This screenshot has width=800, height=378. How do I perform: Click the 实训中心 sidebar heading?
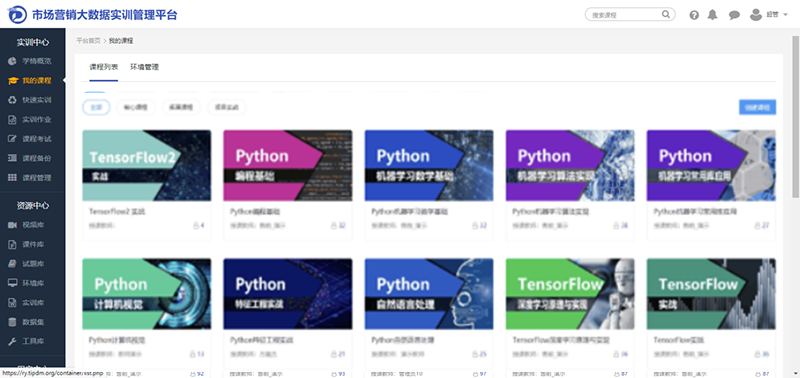[33, 42]
